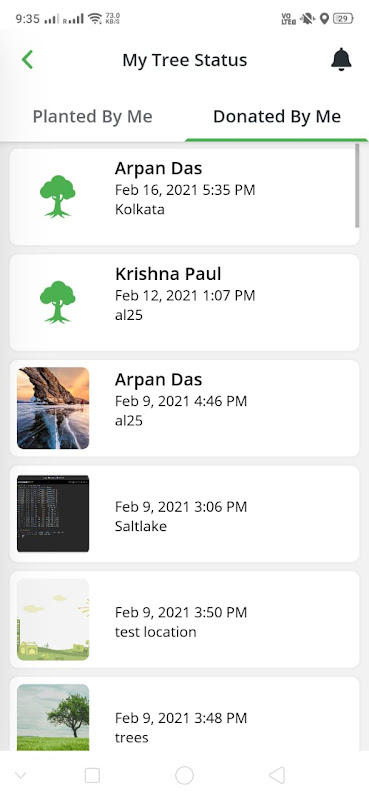This screenshot has height=800, width=369.
Task: Select Donated By Me tab
Action: [277, 116]
